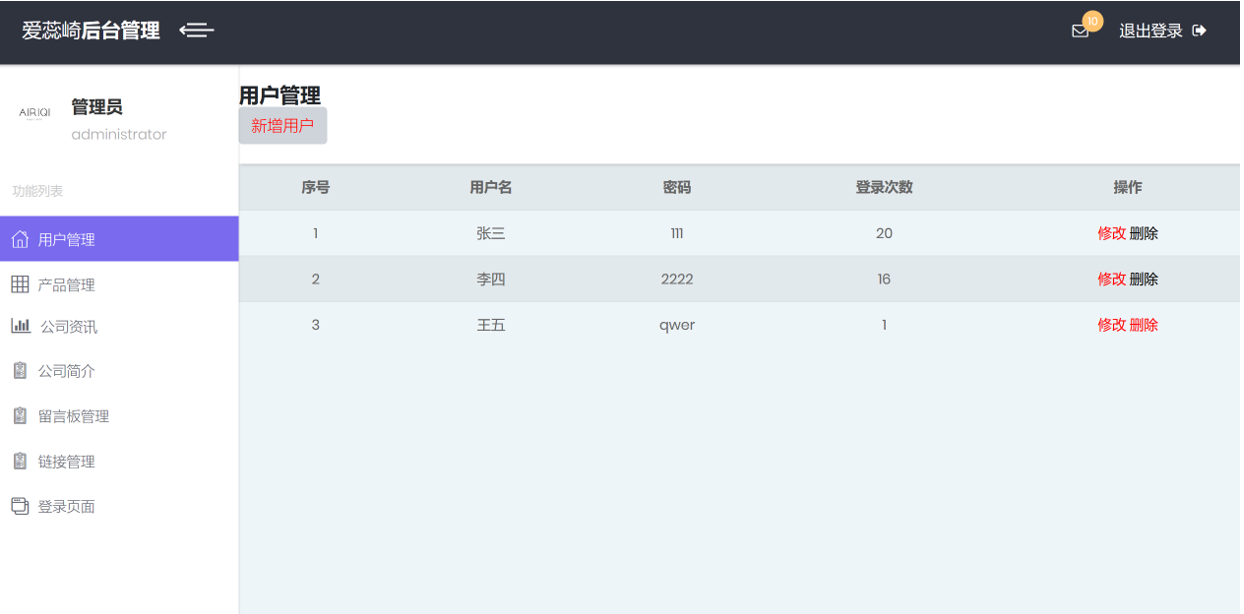The height and width of the screenshot is (614, 1244).
Task: Click 删除 for user 张三
Action: click(1144, 233)
